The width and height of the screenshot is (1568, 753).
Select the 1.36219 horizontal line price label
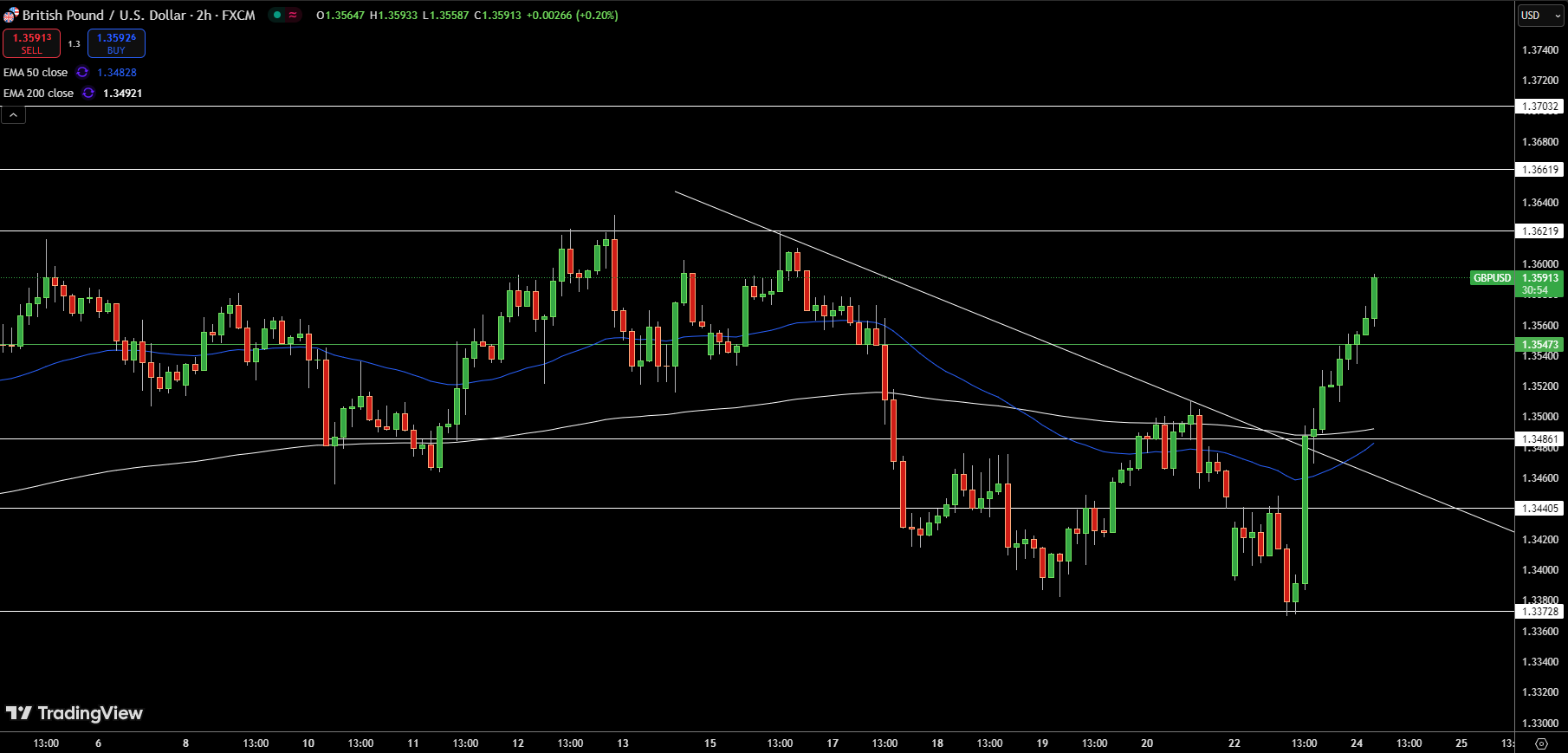tap(1540, 231)
